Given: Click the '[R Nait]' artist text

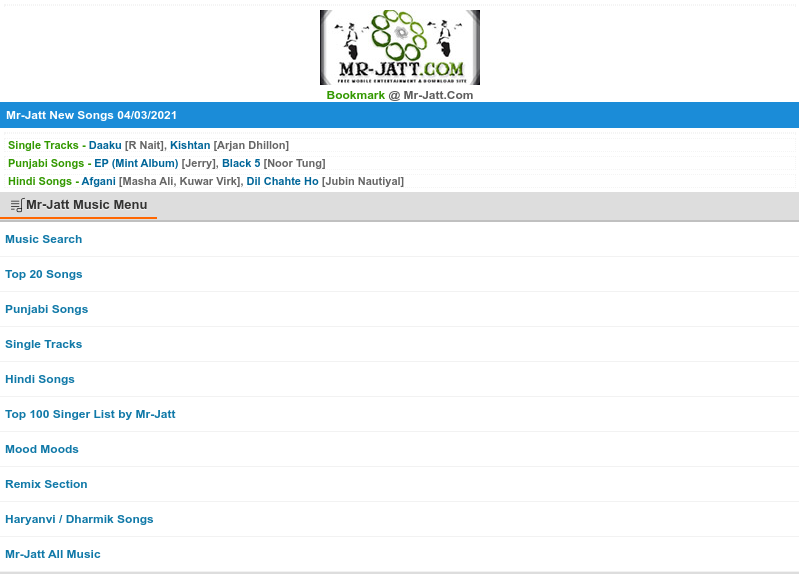Looking at the screenshot, I should click(x=144, y=145).
